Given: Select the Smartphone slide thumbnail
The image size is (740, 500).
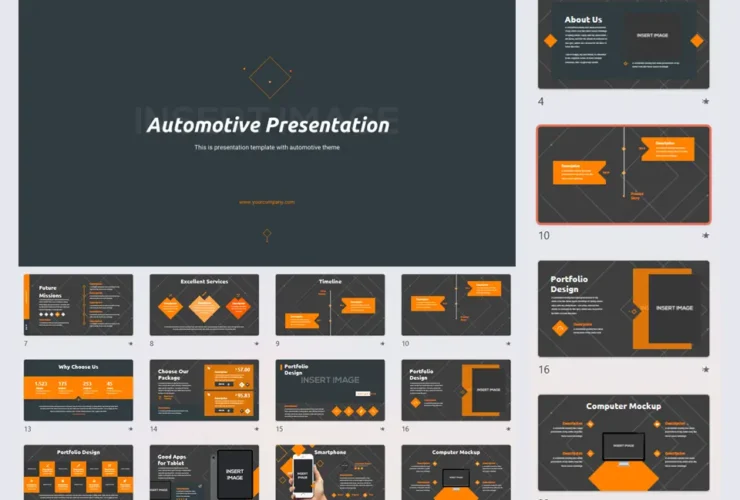Looking at the screenshot, I should [330, 472].
